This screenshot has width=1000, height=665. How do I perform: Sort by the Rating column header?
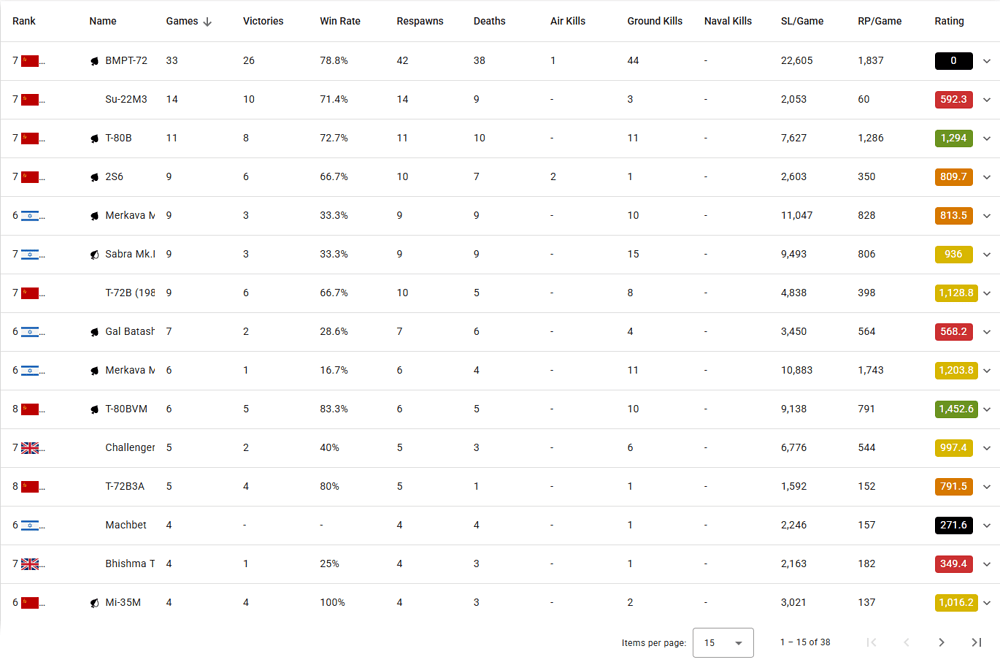(x=949, y=21)
